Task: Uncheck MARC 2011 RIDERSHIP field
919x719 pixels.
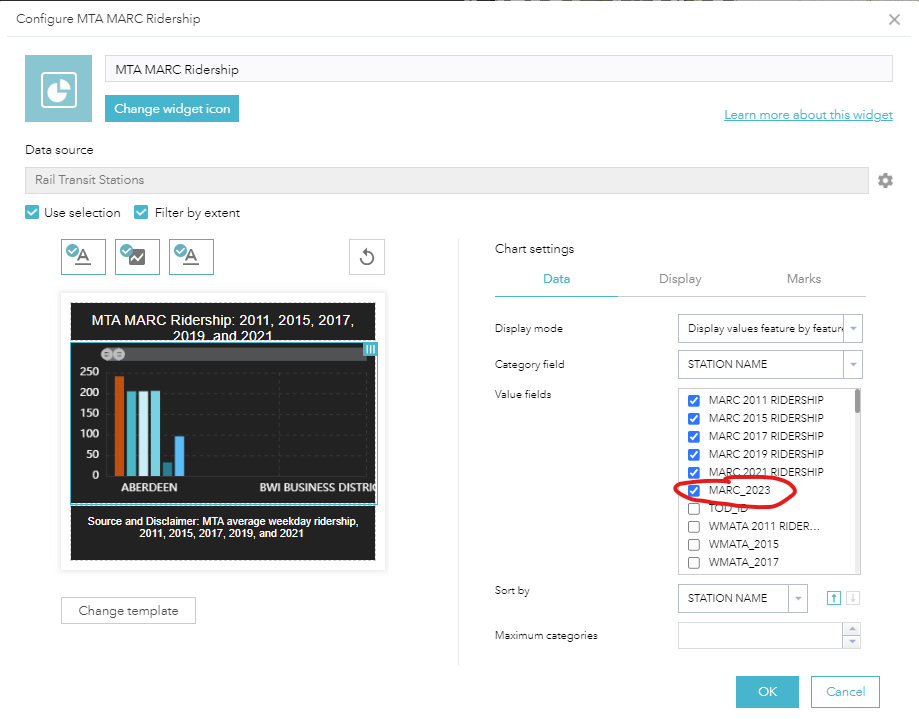Action: point(693,400)
